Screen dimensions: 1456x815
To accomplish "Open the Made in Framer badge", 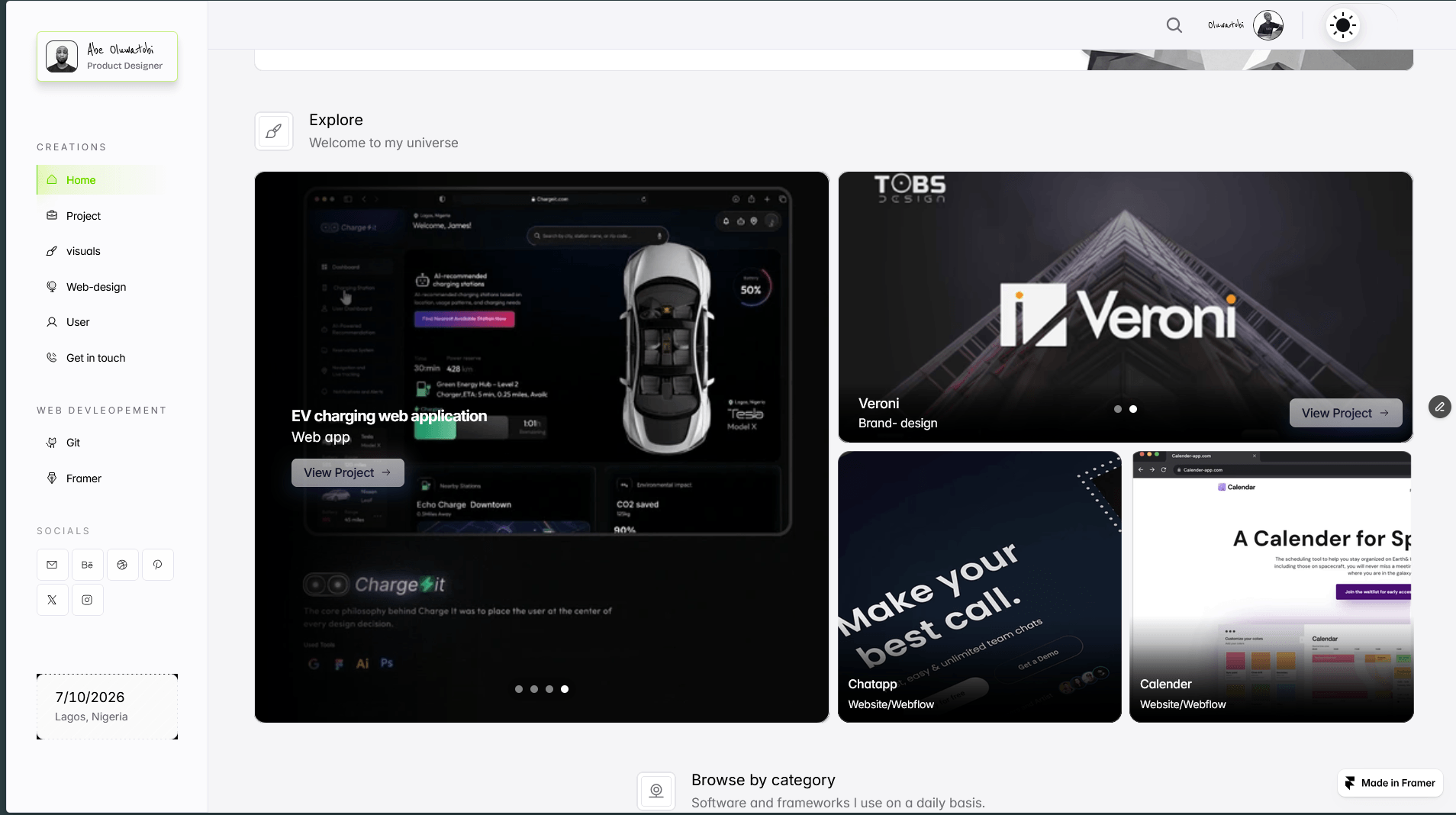I will 1390,783.
